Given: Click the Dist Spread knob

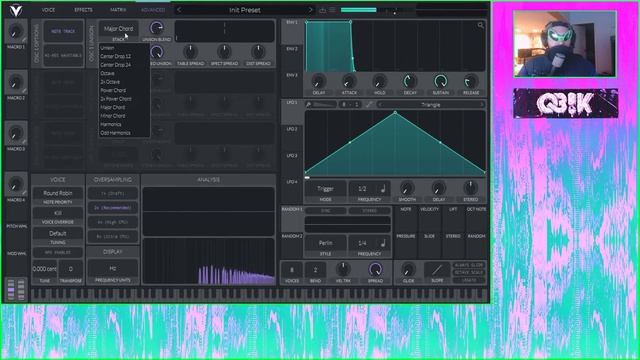Looking at the screenshot, I should 258,52.
